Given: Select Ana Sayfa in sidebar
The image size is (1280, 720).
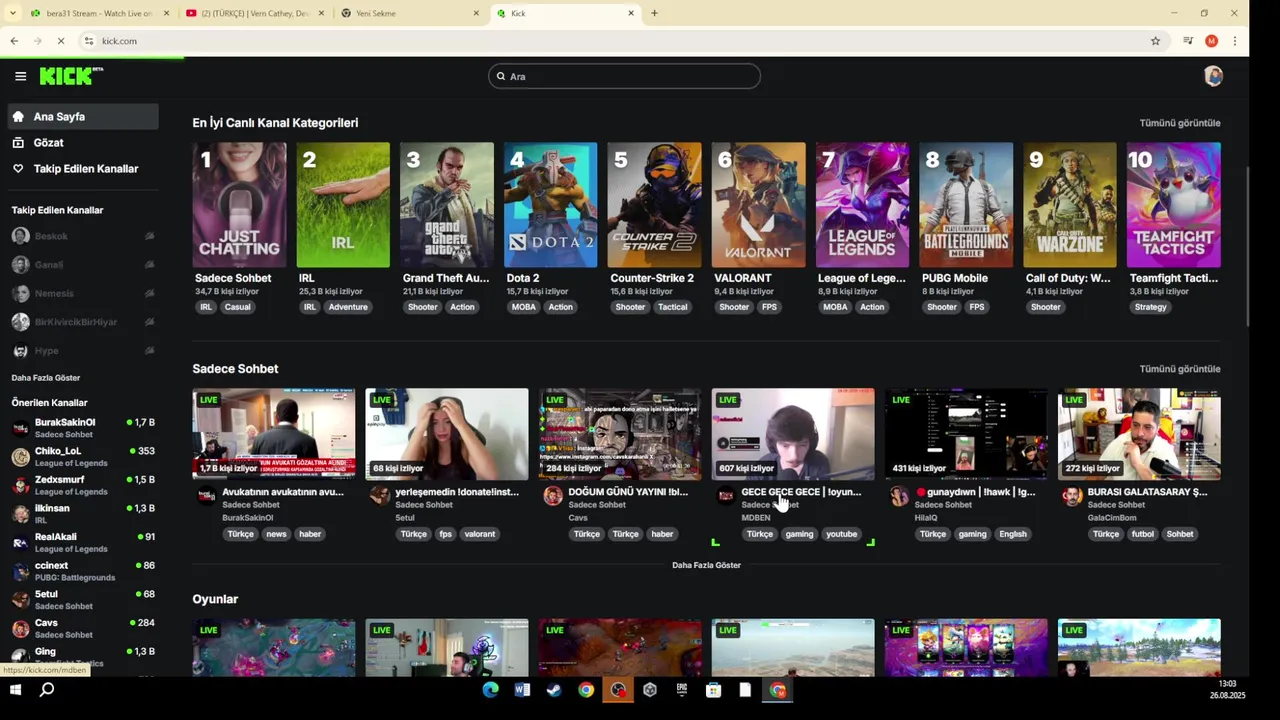Looking at the screenshot, I should [x=83, y=117].
